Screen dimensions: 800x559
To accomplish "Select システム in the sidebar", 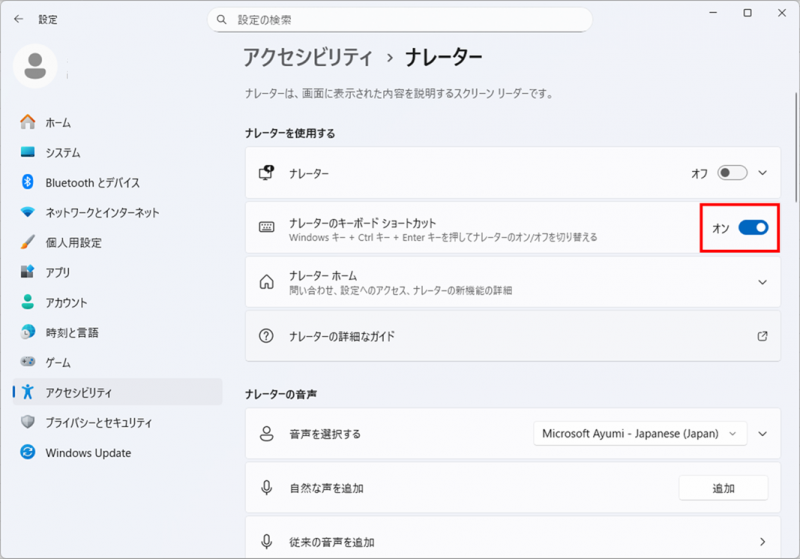I will tap(62, 153).
